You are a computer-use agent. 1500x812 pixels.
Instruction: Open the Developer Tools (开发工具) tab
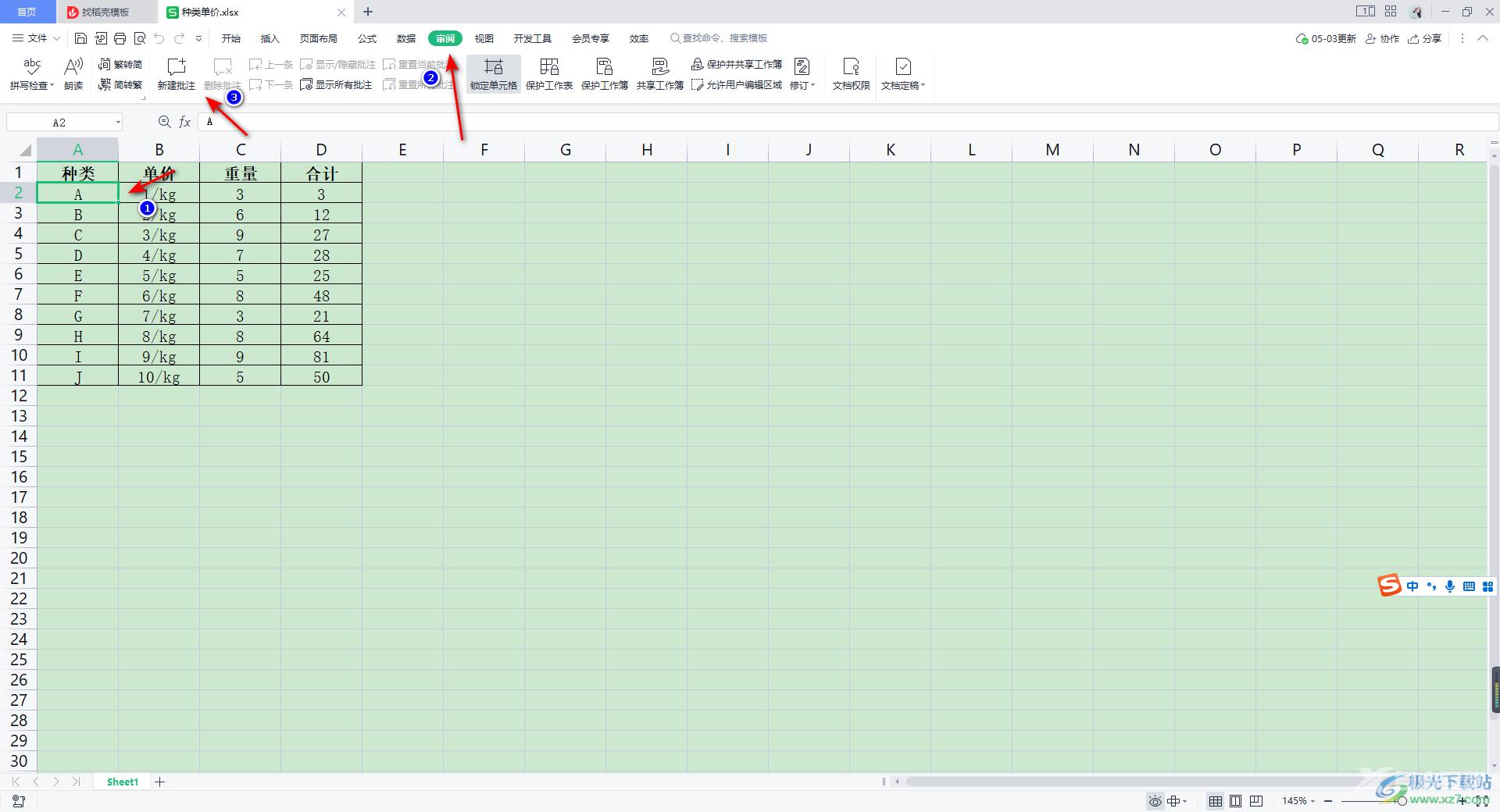point(533,38)
